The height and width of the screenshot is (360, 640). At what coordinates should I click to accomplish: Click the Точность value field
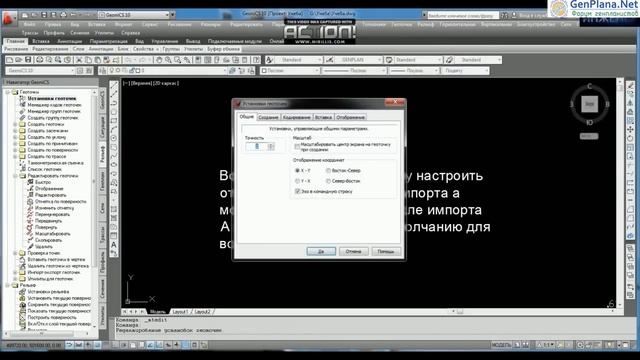pyautogui.click(x=257, y=147)
